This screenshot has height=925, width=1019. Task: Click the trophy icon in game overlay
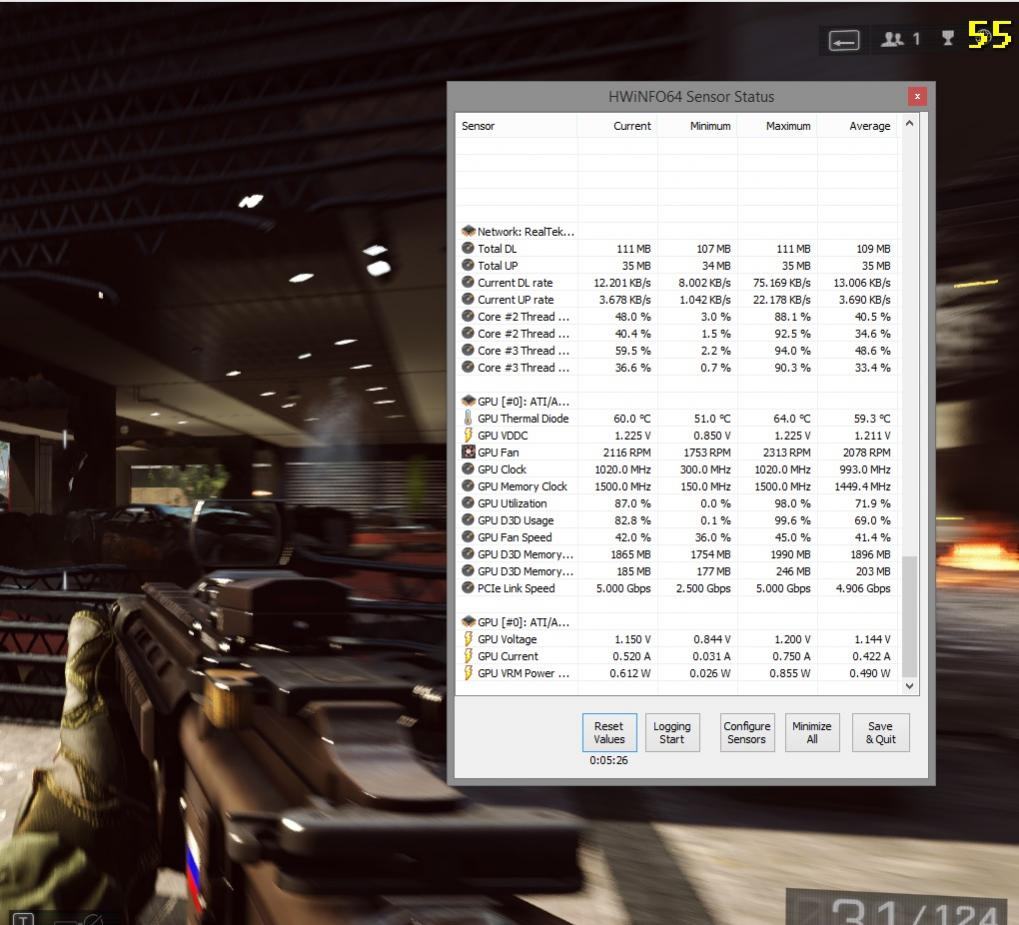point(948,39)
